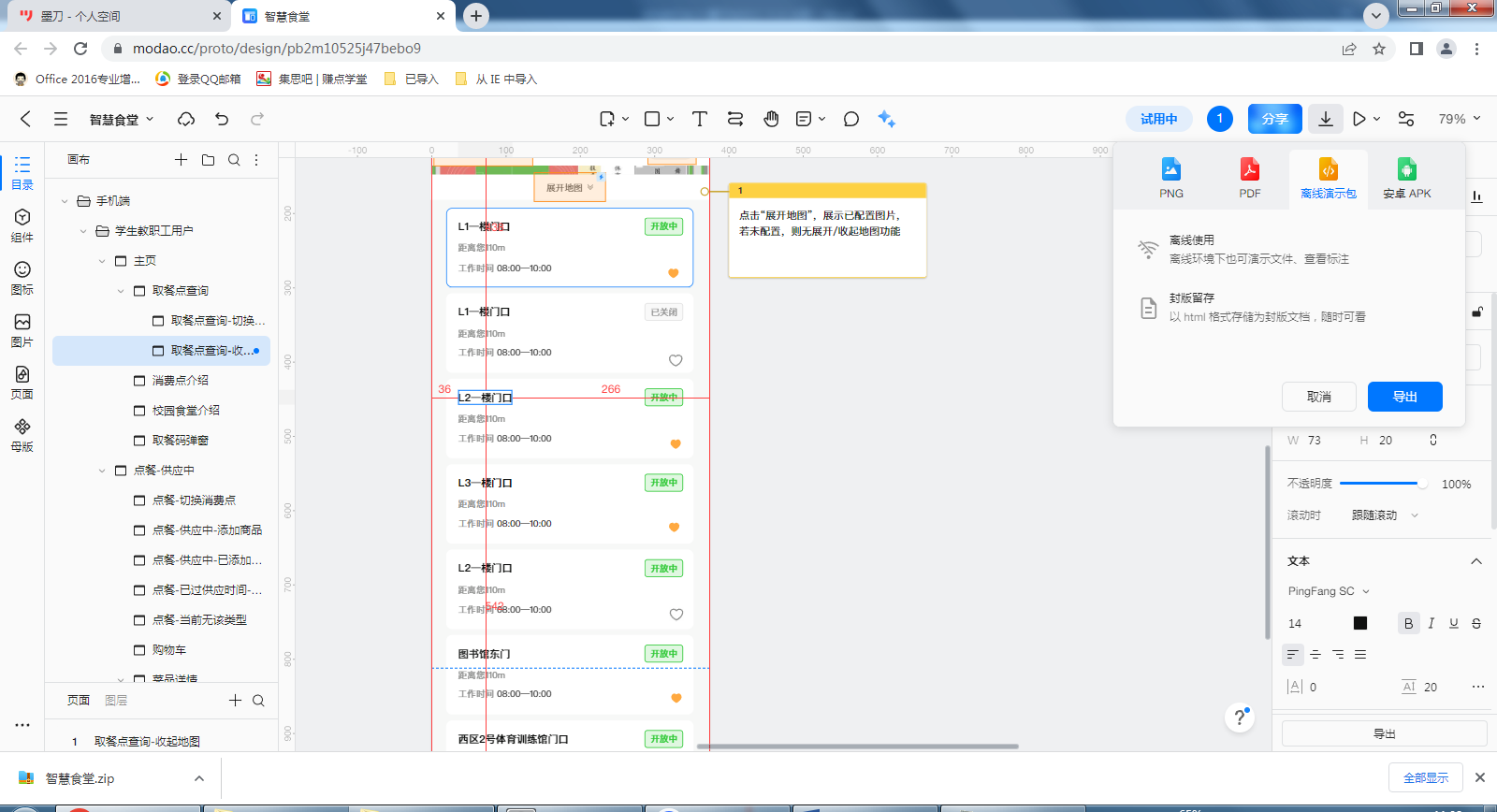Click the download export icon
Screen dimensions: 1497x812
coord(1326,119)
